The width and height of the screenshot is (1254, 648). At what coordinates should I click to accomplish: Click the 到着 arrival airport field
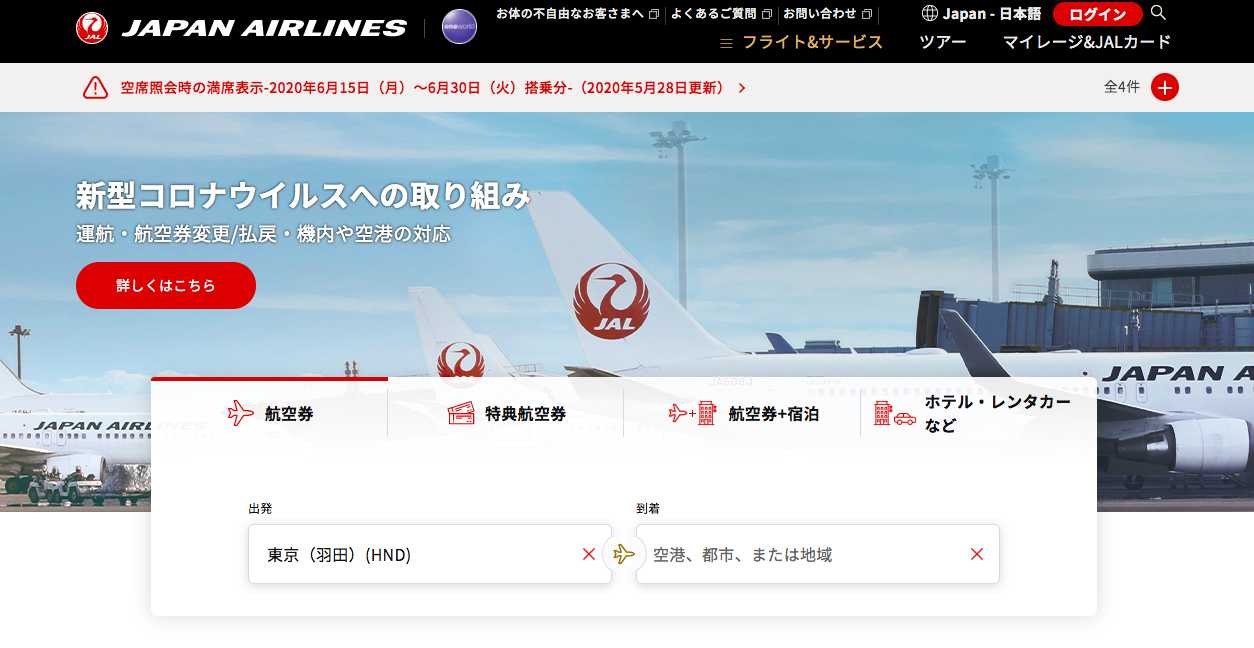tap(818, 554)
